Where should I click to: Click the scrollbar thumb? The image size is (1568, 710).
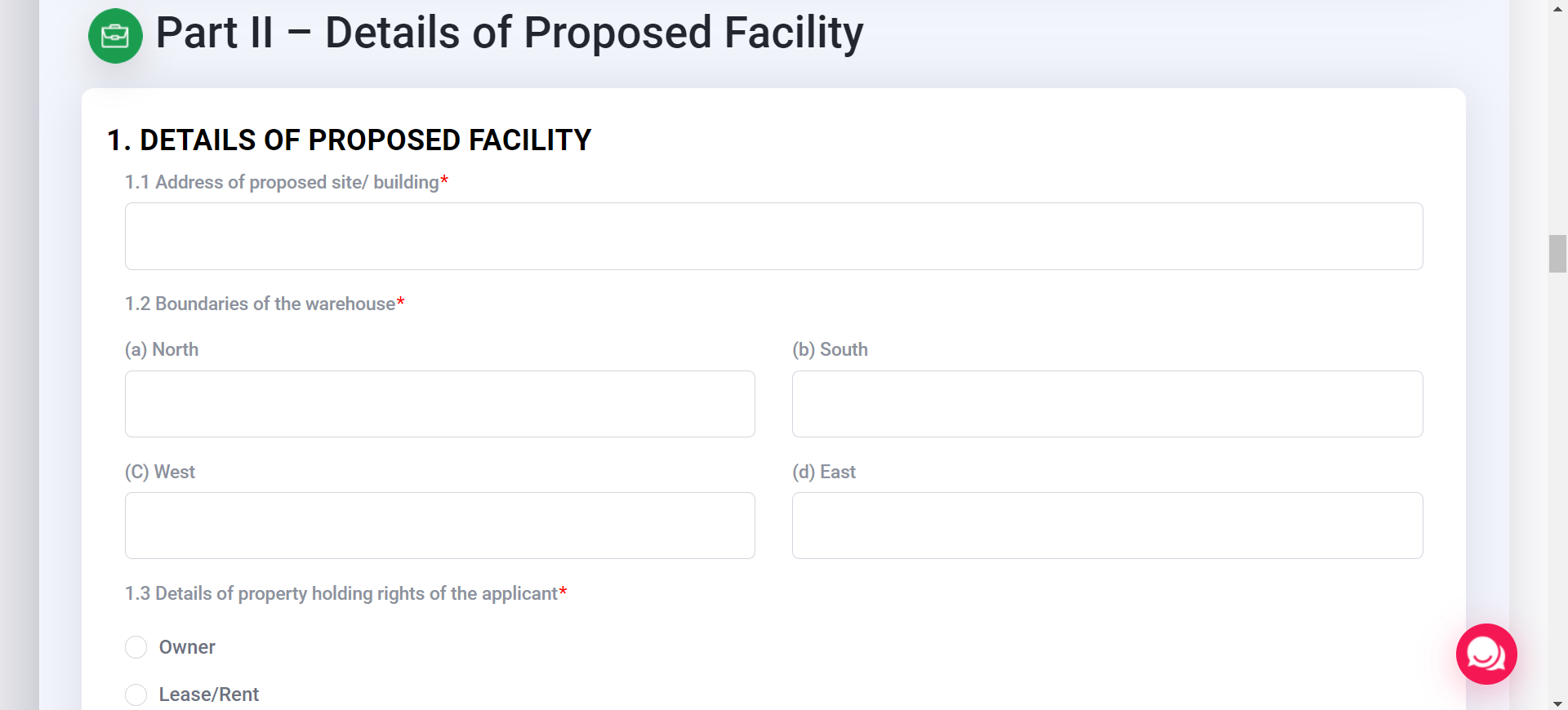coord(1557,254)
